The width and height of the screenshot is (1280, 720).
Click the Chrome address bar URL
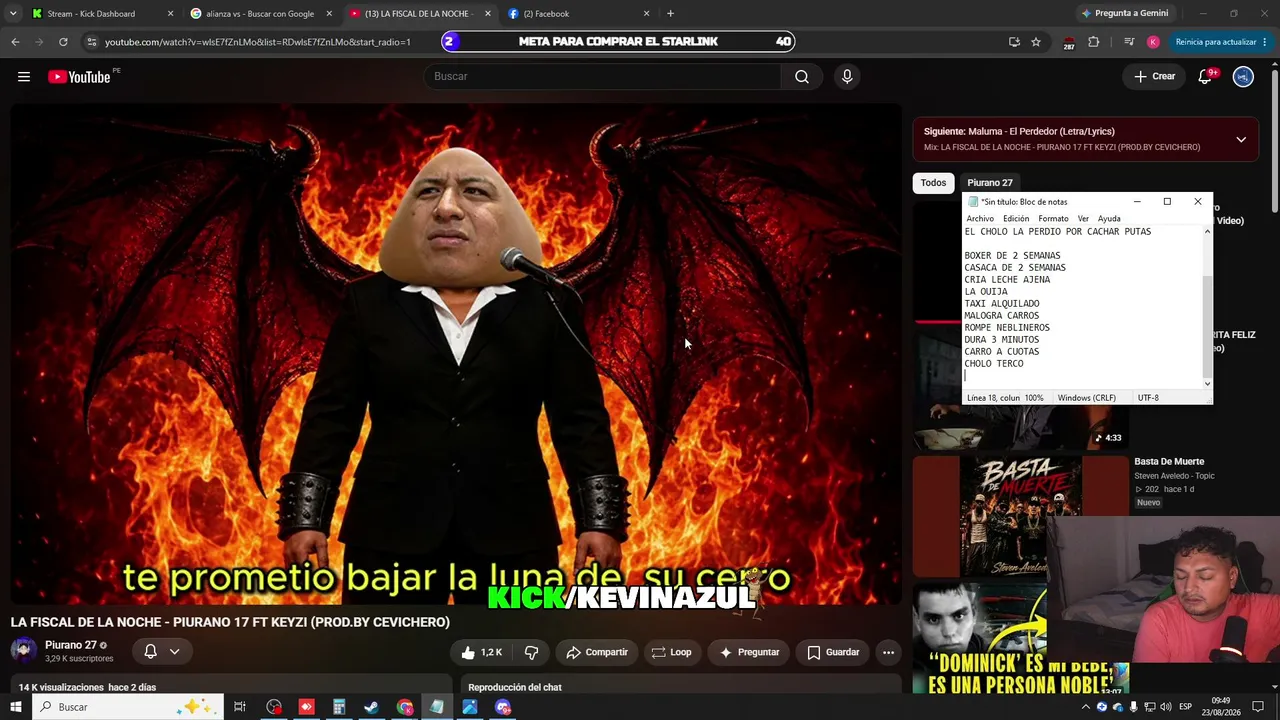click(258, 42)
